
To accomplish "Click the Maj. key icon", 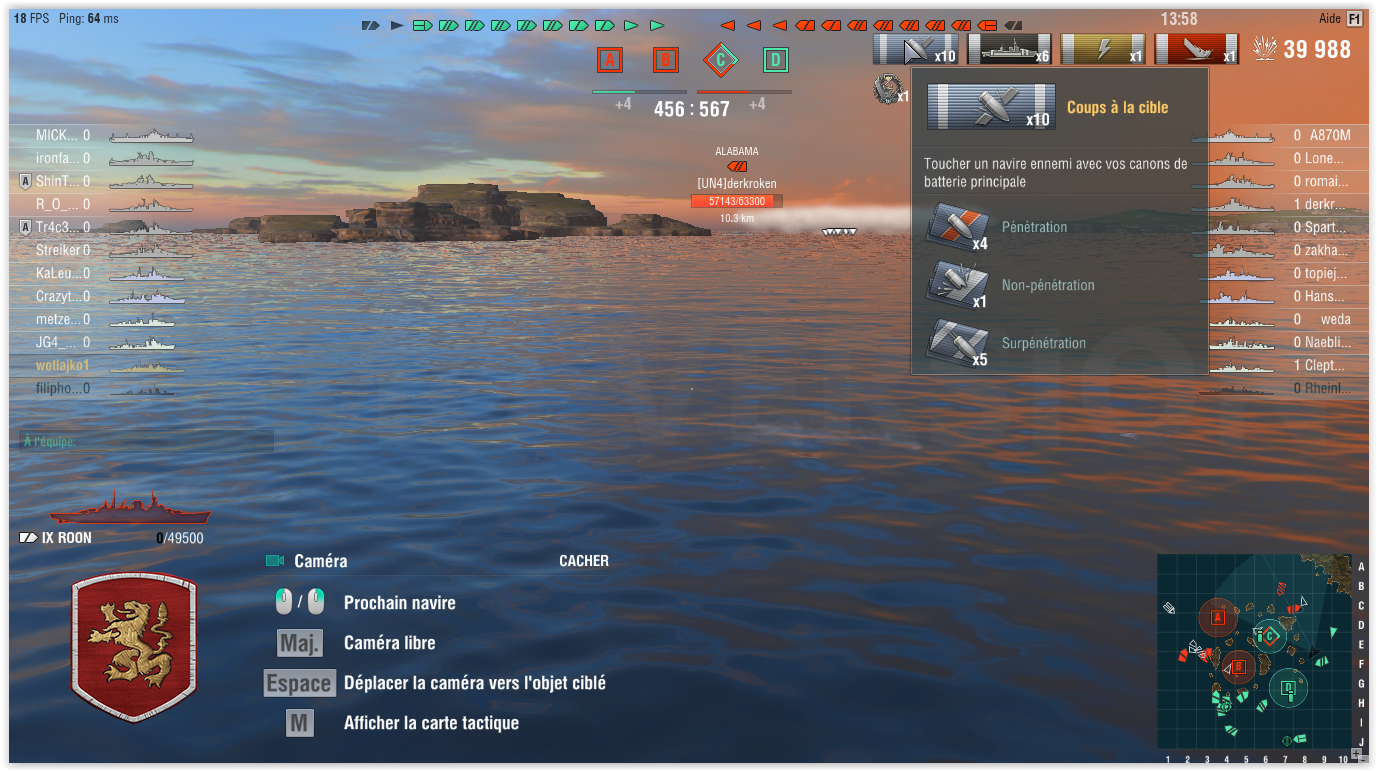I will [x=300, y=643].
